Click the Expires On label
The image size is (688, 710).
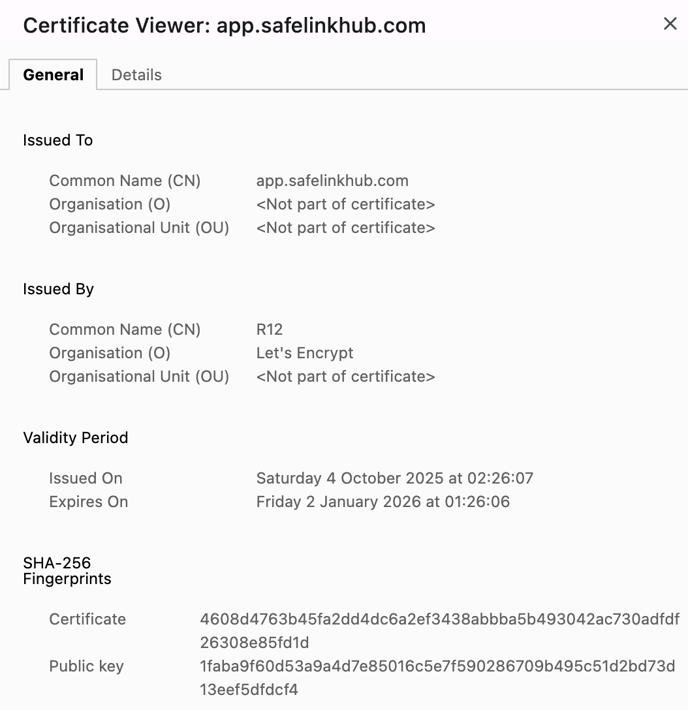pyautogui.click(x=88, y=502)
